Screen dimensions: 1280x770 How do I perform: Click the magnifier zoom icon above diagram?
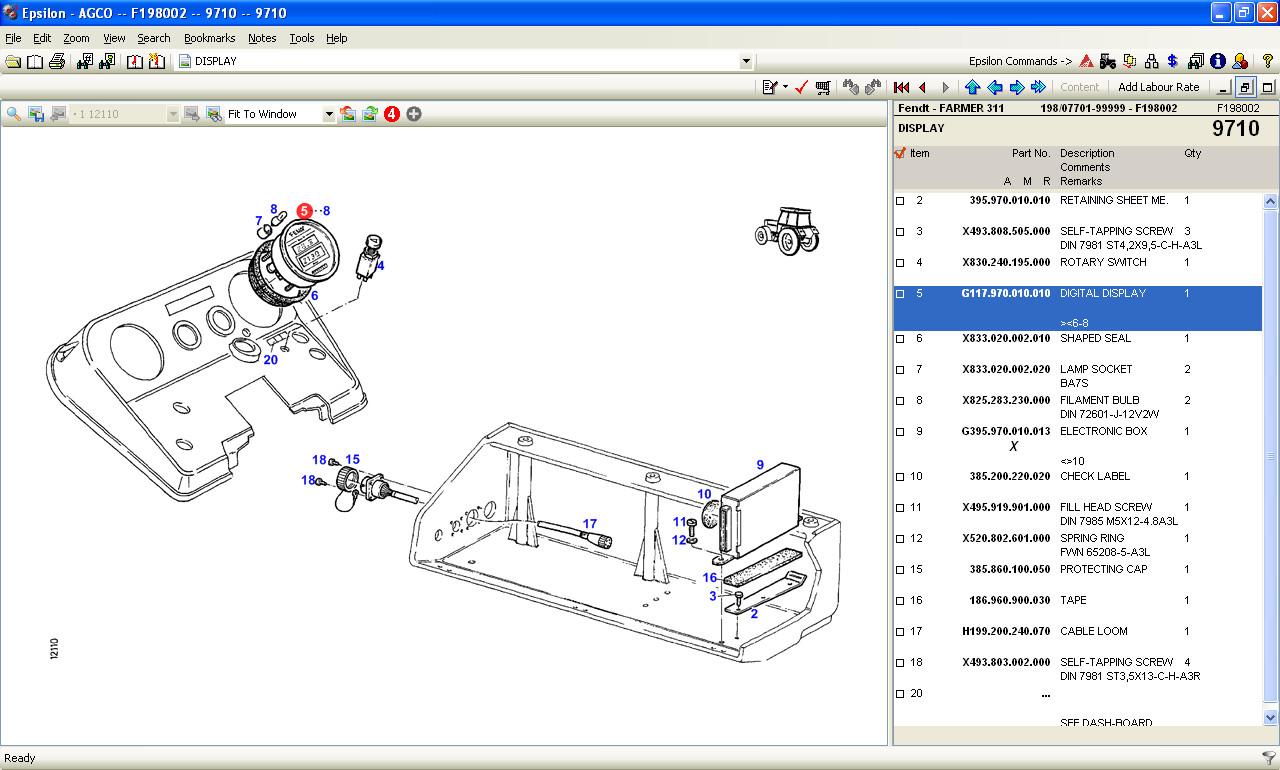click(x=14, y=114)
